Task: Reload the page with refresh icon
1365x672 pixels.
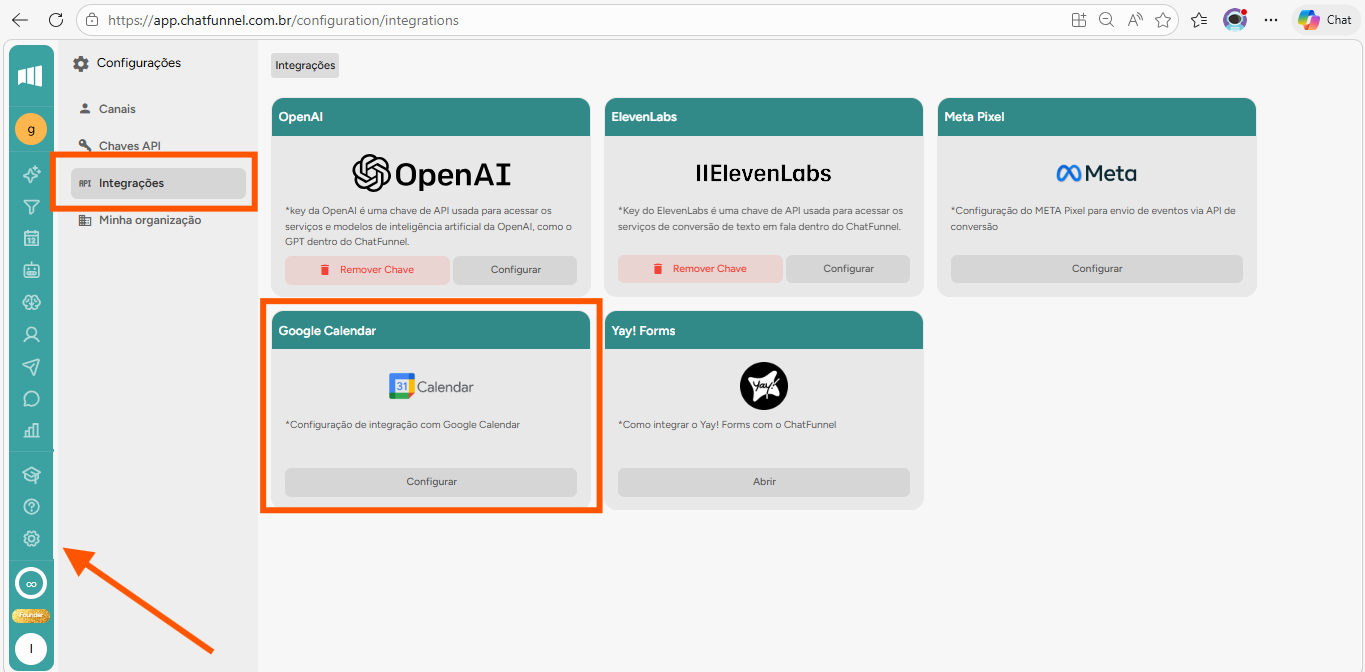Action: [56, 19]
